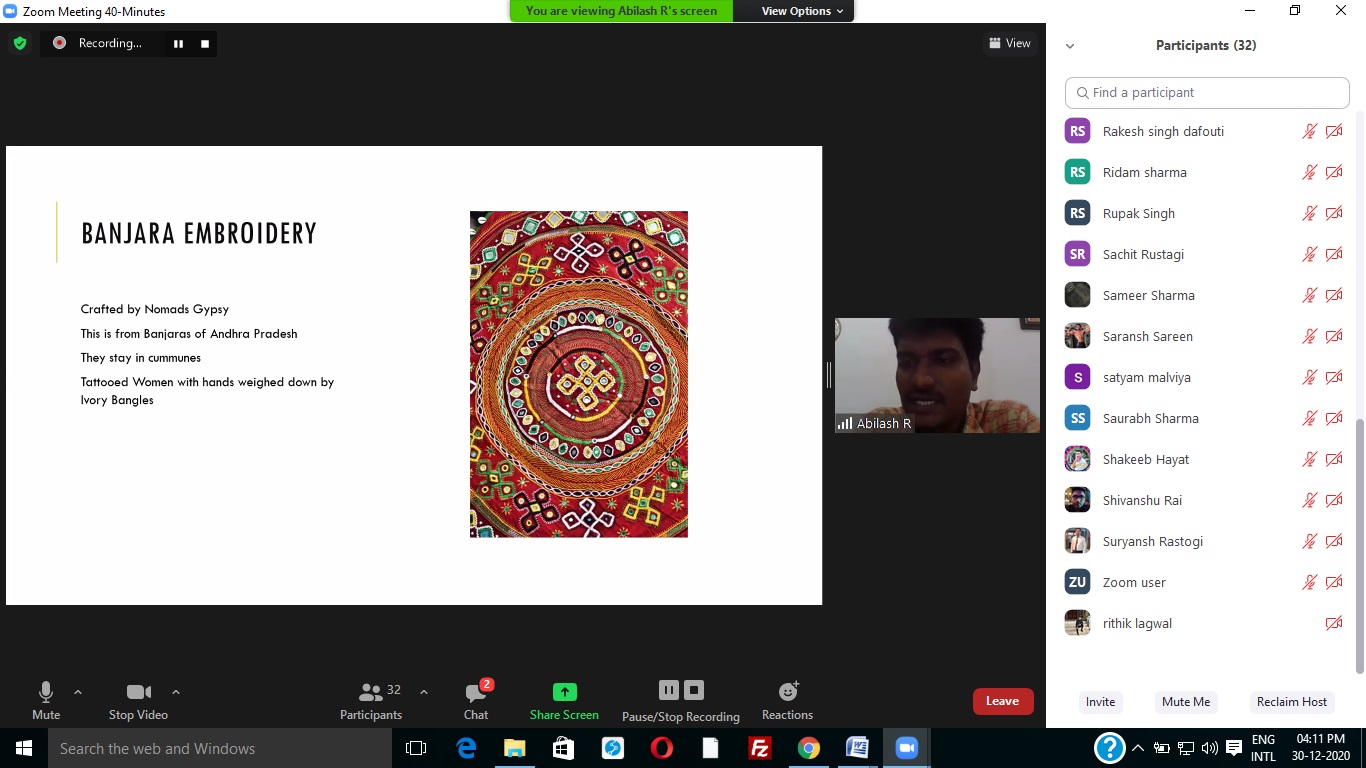Open the Participants panel icon
1366x768 pixels.
(371, 692)
